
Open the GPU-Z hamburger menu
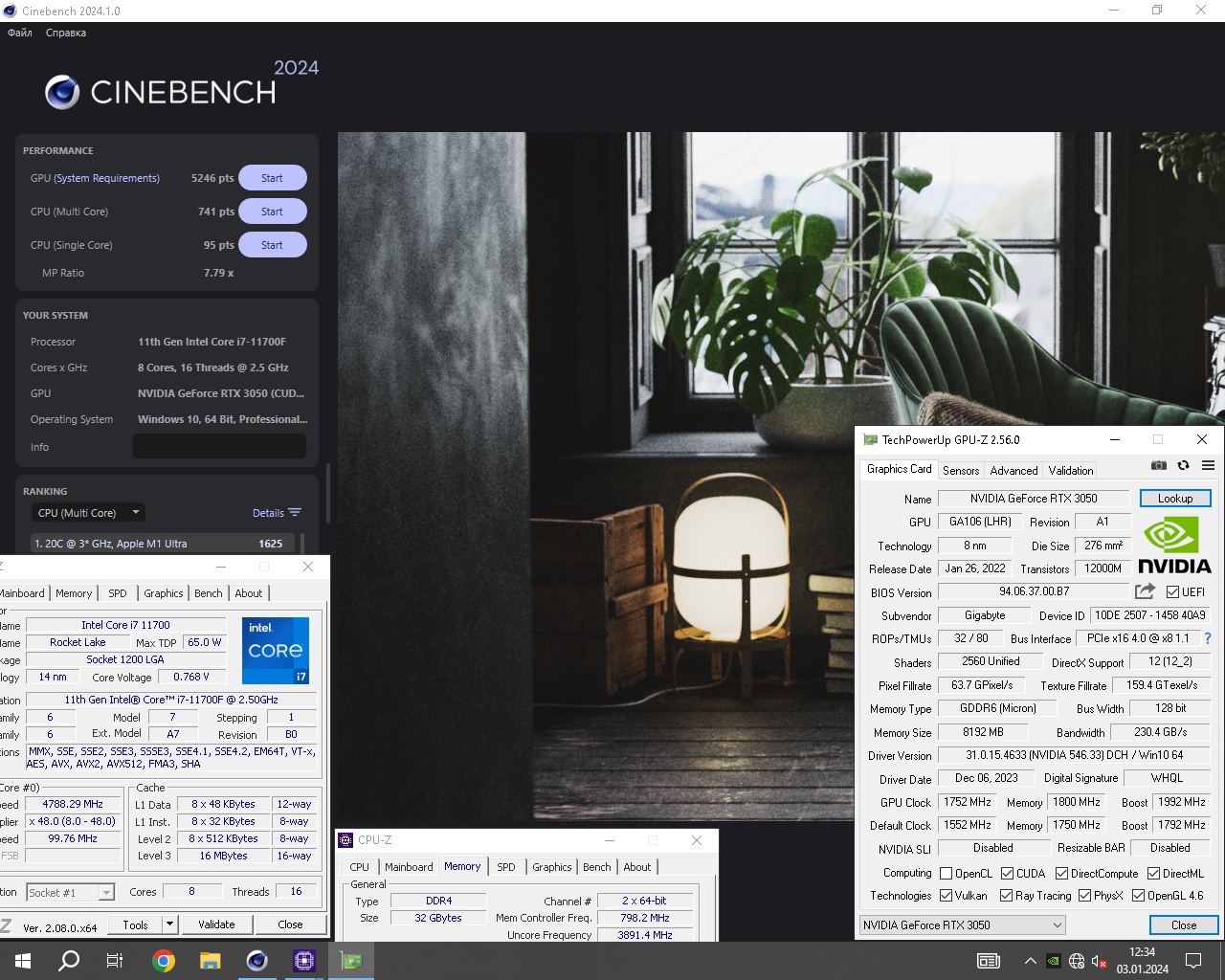point(1208,465)
